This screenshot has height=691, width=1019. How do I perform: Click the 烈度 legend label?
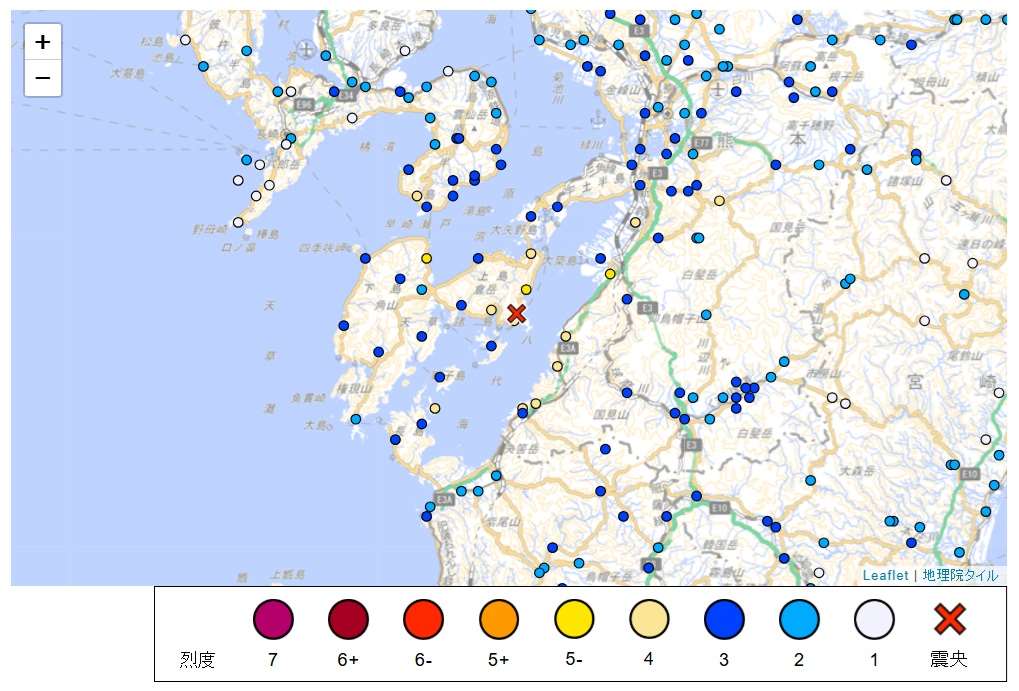coord(198,659)
